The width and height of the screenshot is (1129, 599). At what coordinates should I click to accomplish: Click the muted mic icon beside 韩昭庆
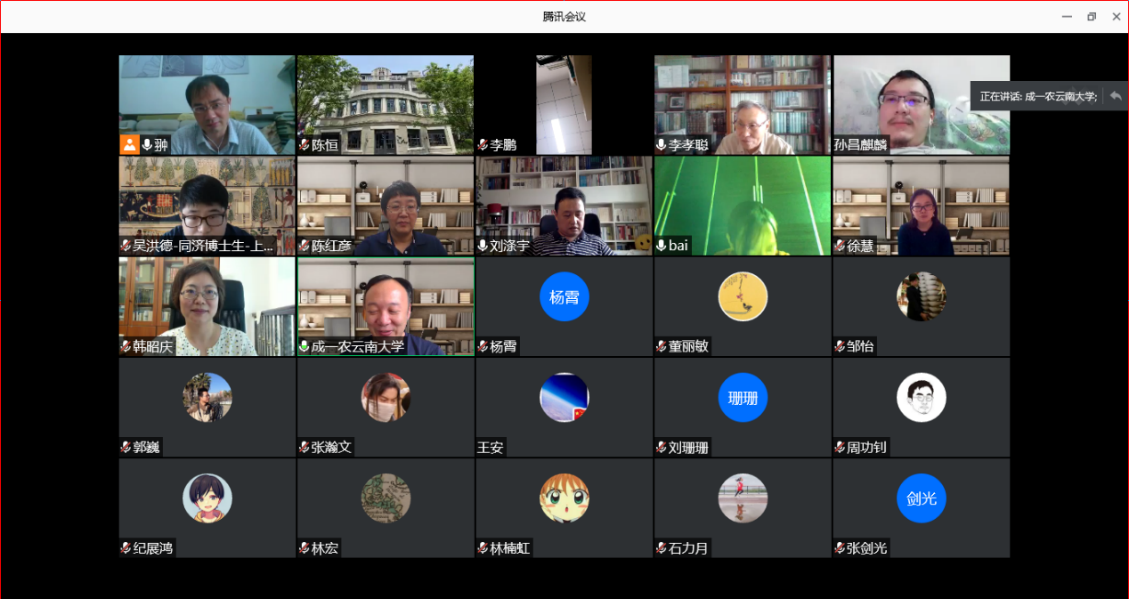pos(125,347)
